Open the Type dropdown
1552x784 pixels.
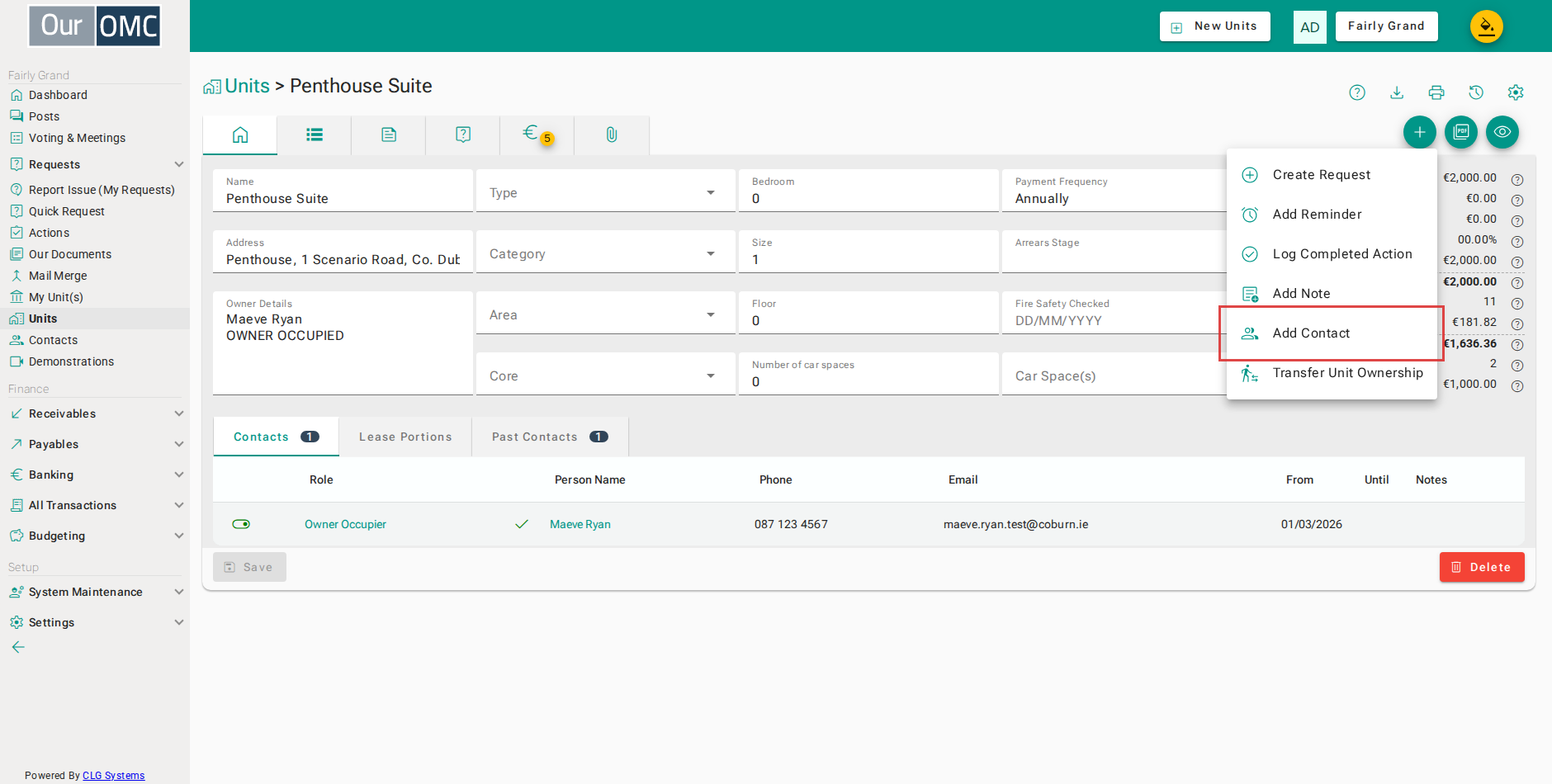pos(606,191)
